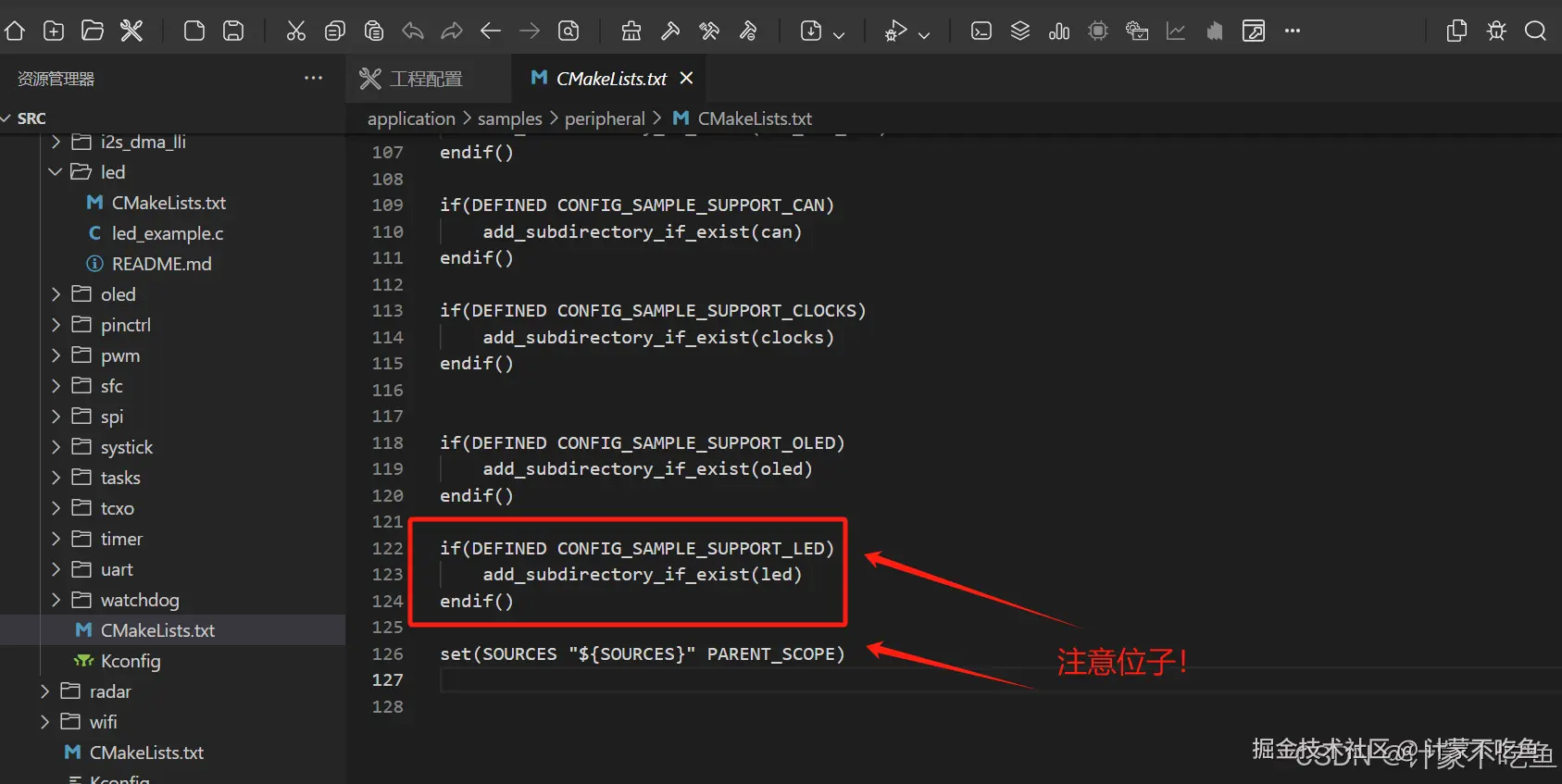Screen dimensions: 1562x784
Task: Close the CMakeLists.txt tab
Action: 686,78
